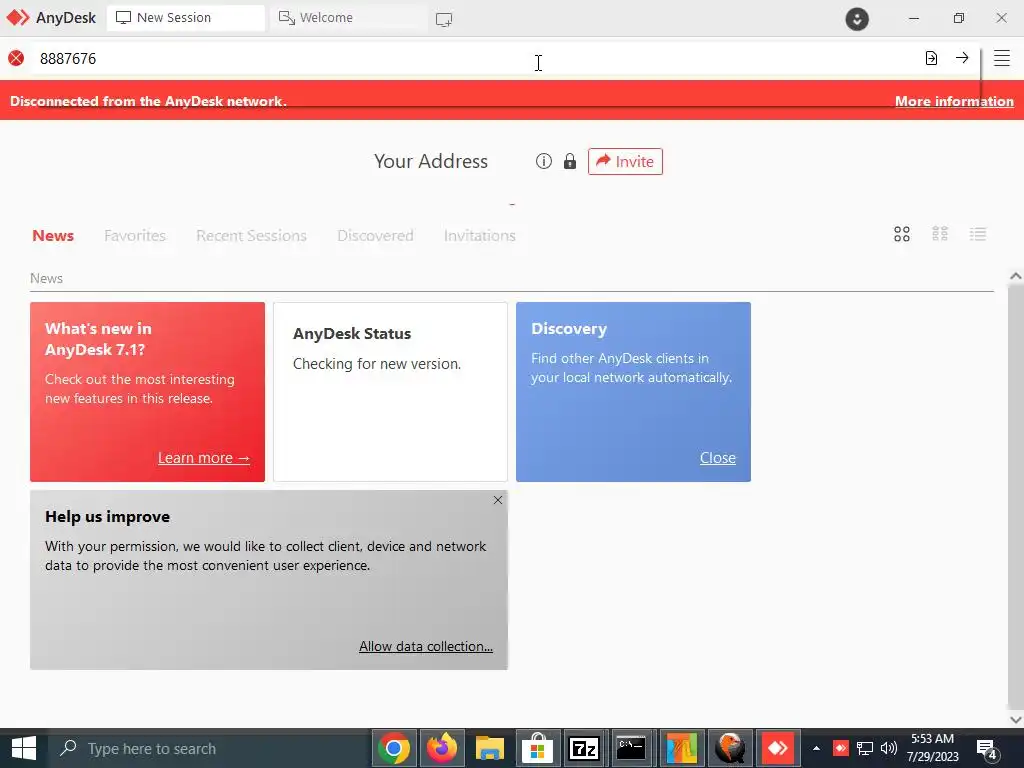This screenshot has height=768, width=1024.
Task: Select the New Session tab
Action: tap(185, 18)
